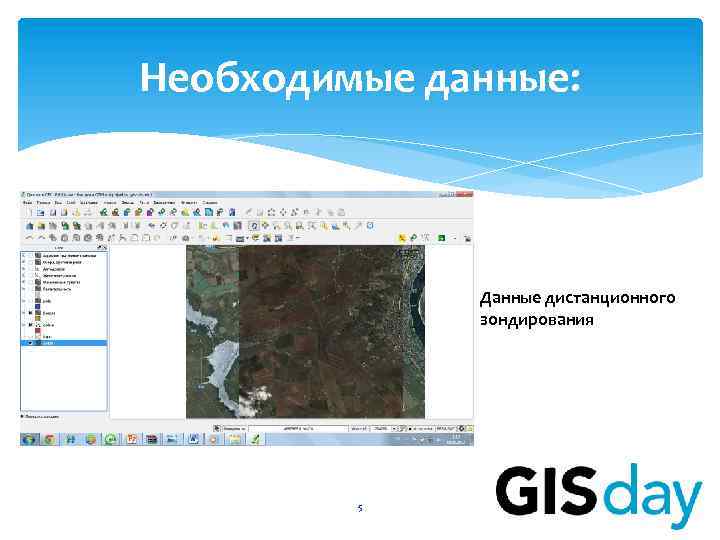
Task: Open dropdown arrow beside bottom toolbar icon
Action: [x=247, y=238]
